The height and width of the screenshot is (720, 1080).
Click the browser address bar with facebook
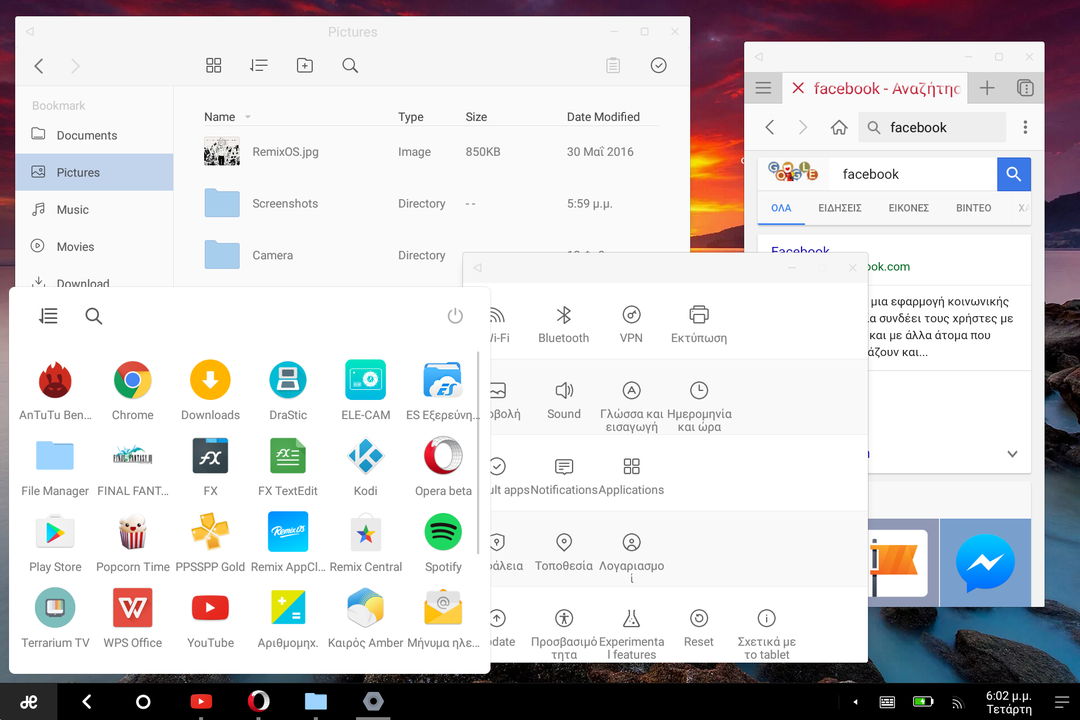(934, 128)
